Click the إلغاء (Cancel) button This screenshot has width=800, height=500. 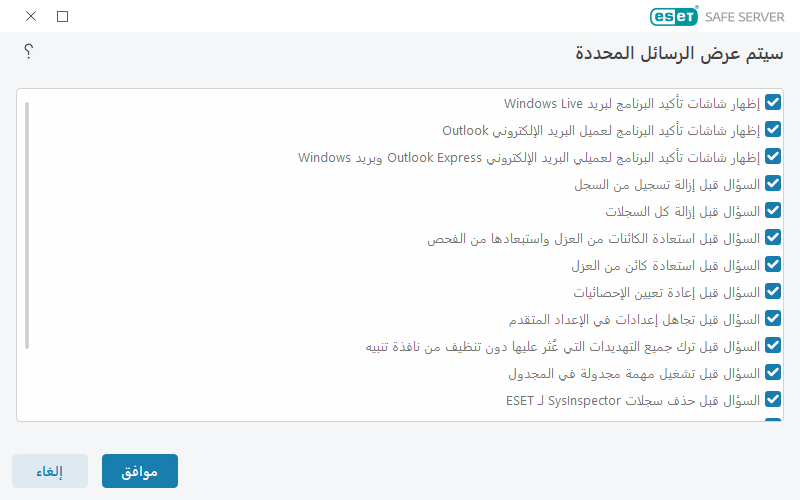(x=49, y=471)
